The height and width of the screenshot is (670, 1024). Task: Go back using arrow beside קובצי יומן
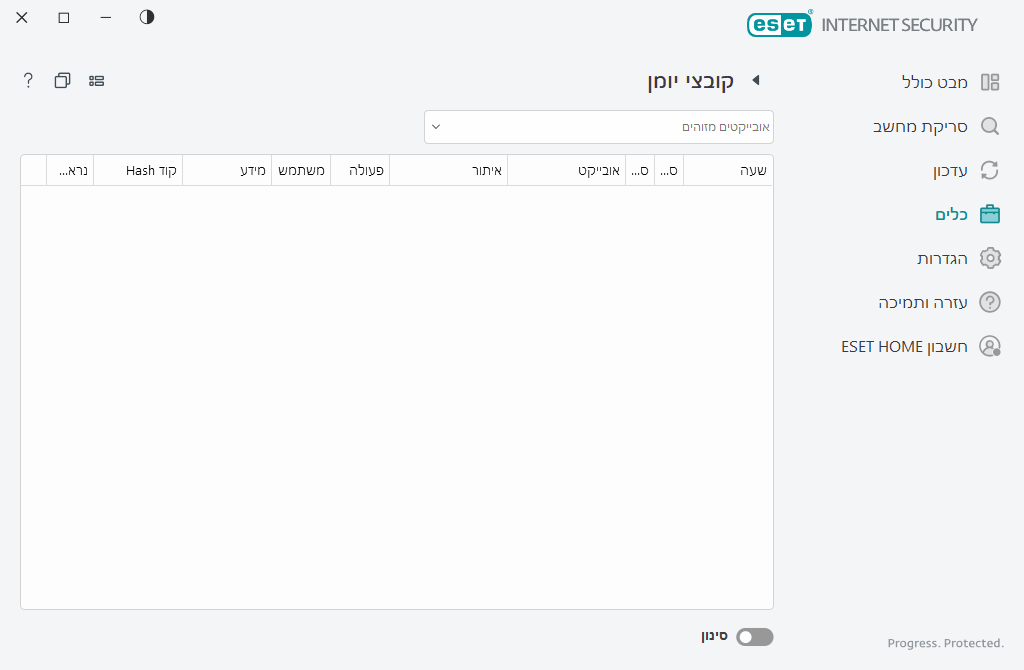[x=756, y=80]
